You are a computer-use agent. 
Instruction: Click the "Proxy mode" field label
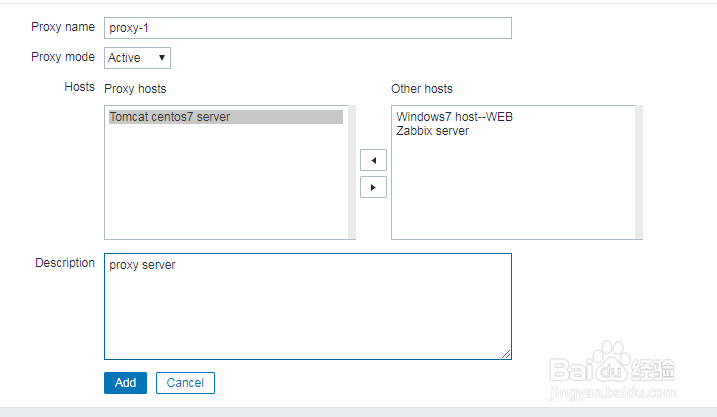click(63, 57)
